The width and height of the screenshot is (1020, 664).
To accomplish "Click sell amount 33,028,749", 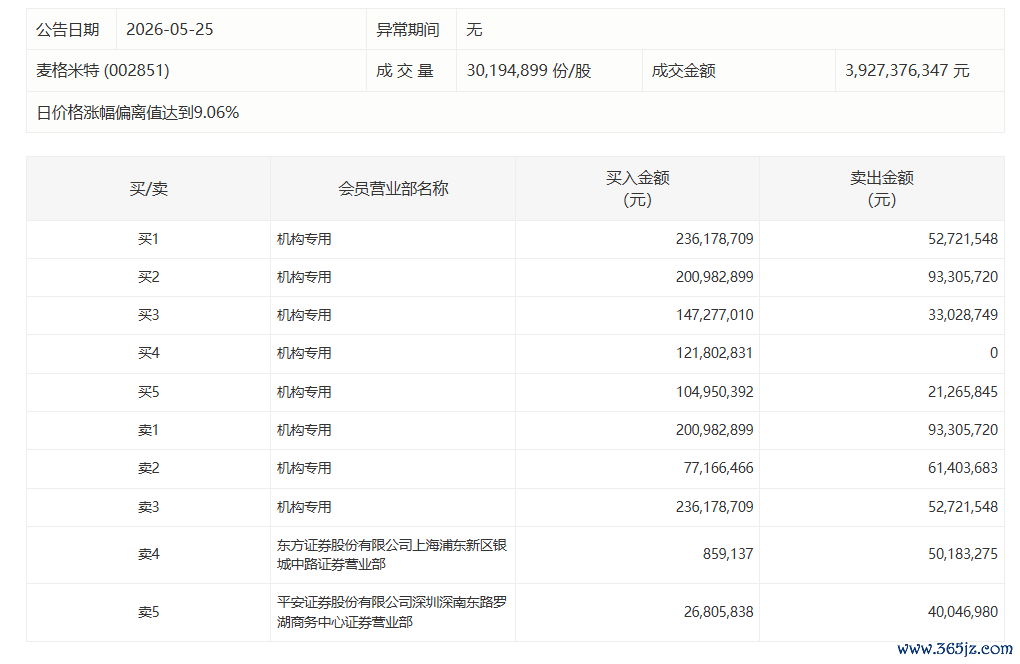I will 963,315.
